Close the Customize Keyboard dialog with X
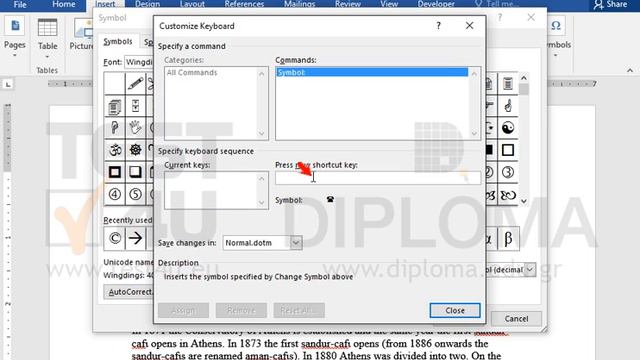Screen dimensions: 640x360 coord(469,26)
